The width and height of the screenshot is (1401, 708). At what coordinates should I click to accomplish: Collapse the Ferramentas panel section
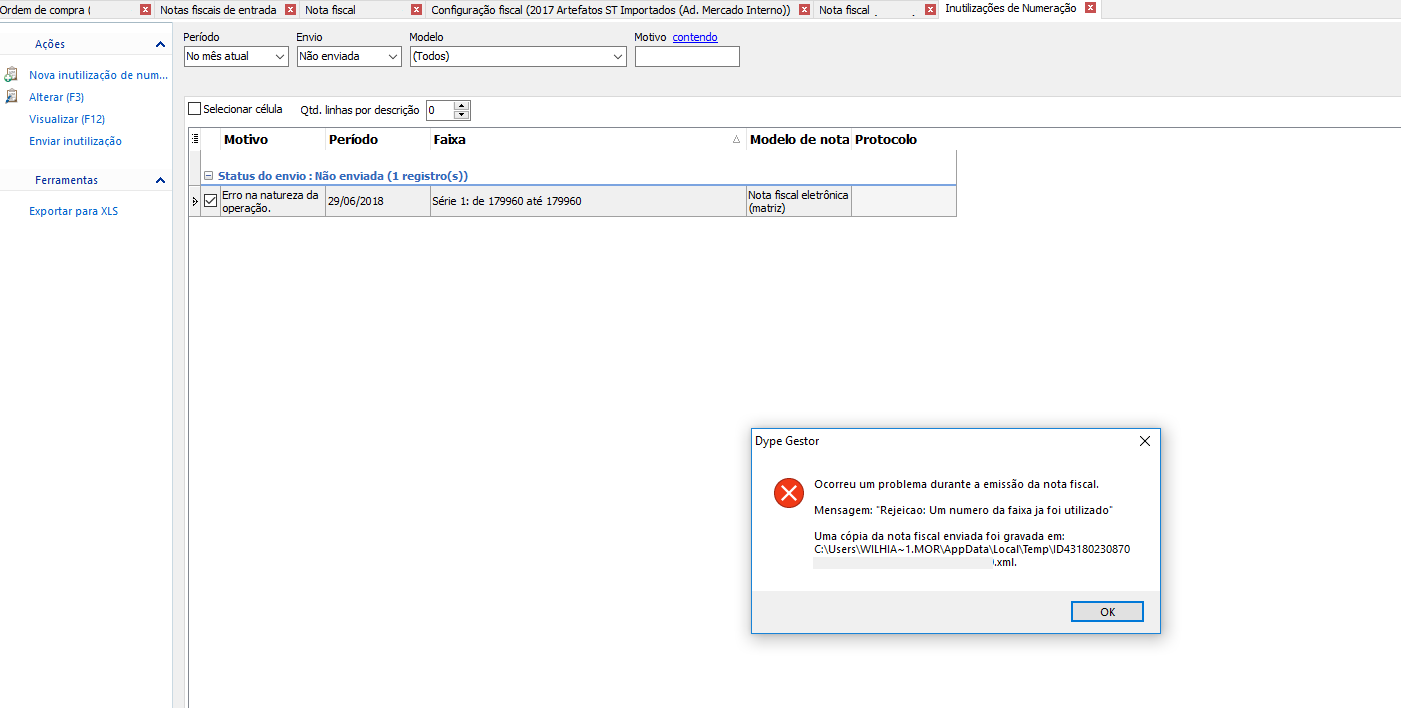point(160,180)
